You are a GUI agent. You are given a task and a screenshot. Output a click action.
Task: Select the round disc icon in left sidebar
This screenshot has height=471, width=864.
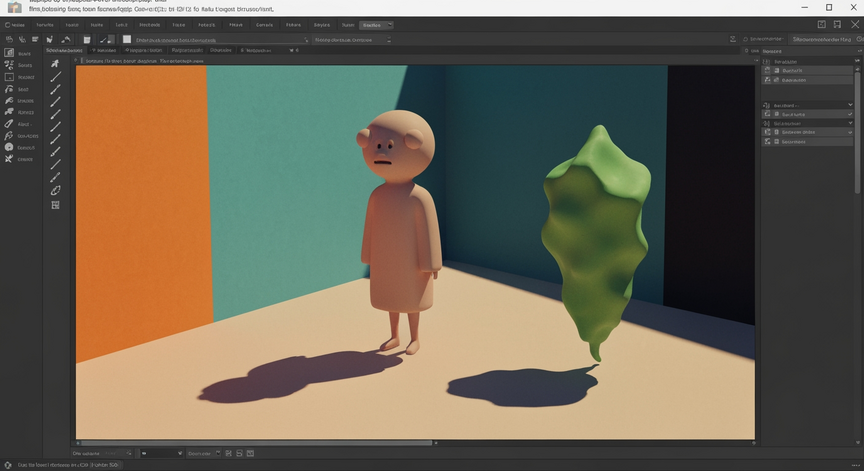click(x=9, y=147)
